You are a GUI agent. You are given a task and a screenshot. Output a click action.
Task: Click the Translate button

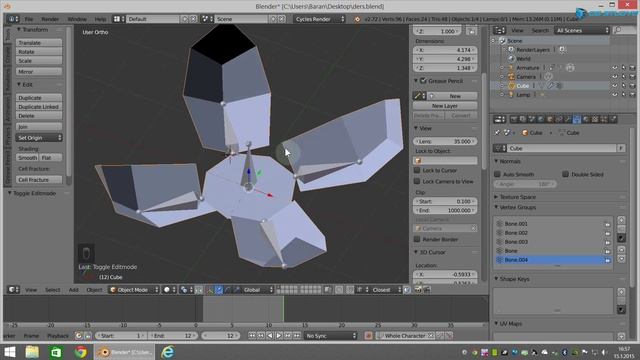39,43
